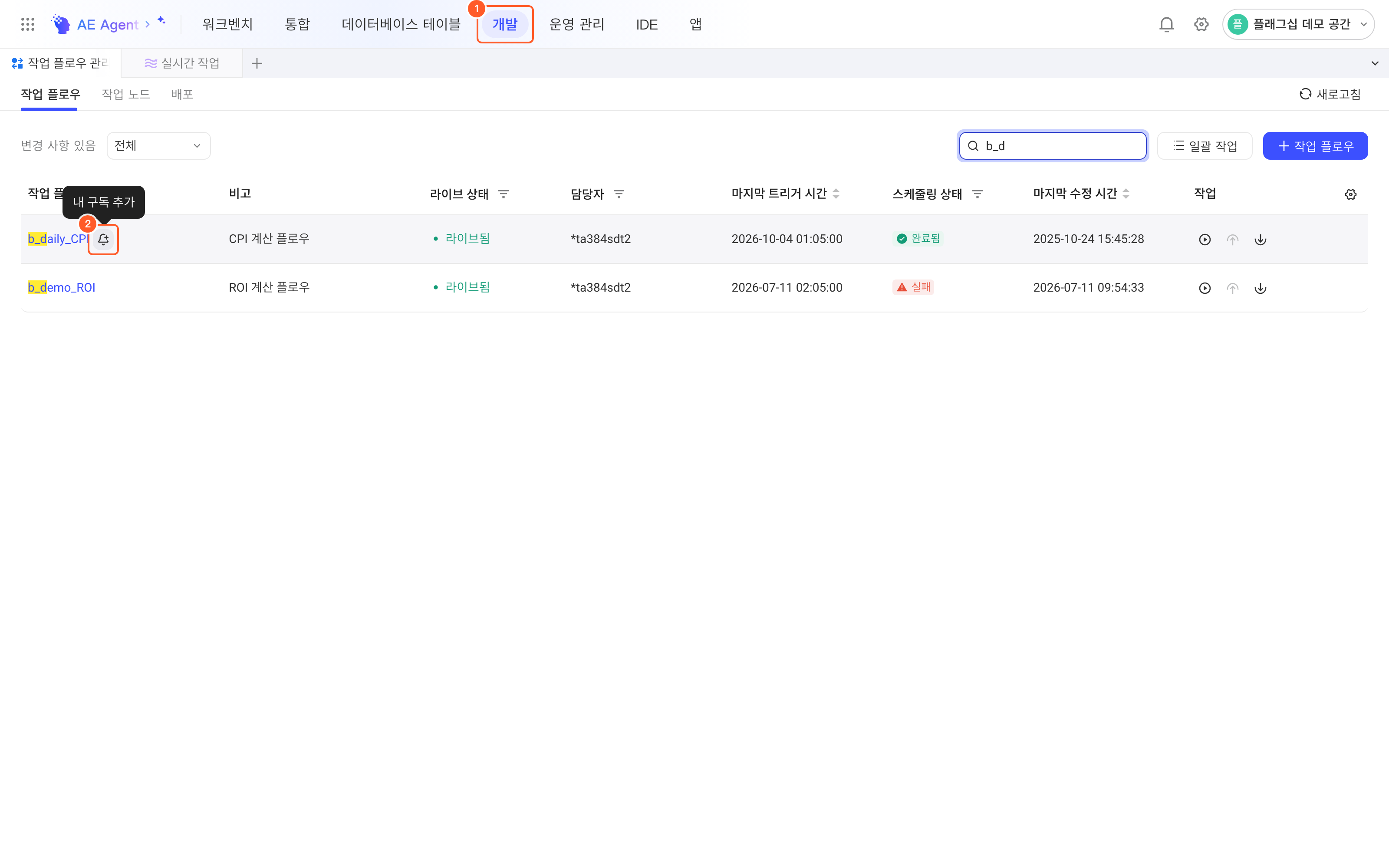1389x868 pixels.
Task: Add subscription bell for b_daily_CPI
Action: pyautogui.click(x=103, y=240)
